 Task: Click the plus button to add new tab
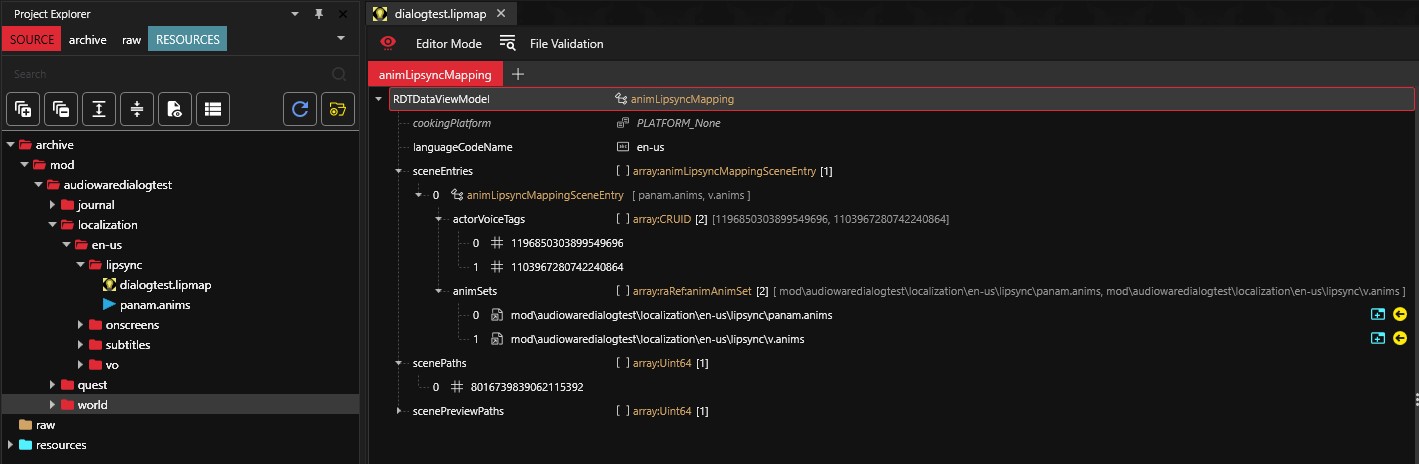click(518, 74)
